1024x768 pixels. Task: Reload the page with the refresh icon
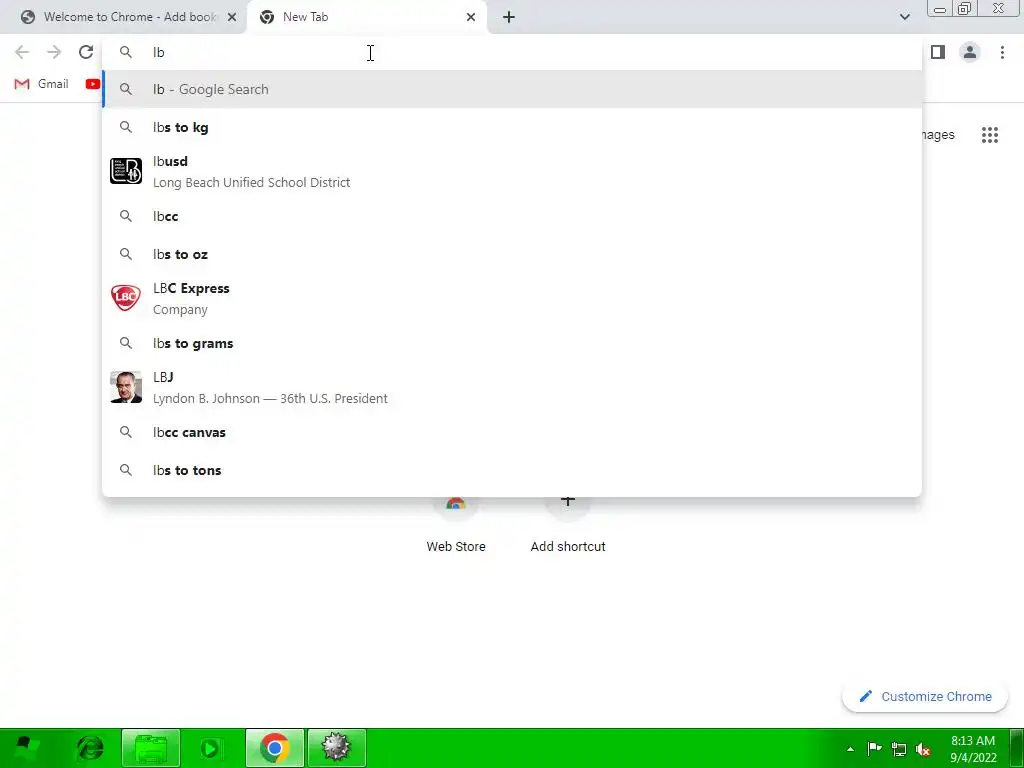tap(86, 52)
